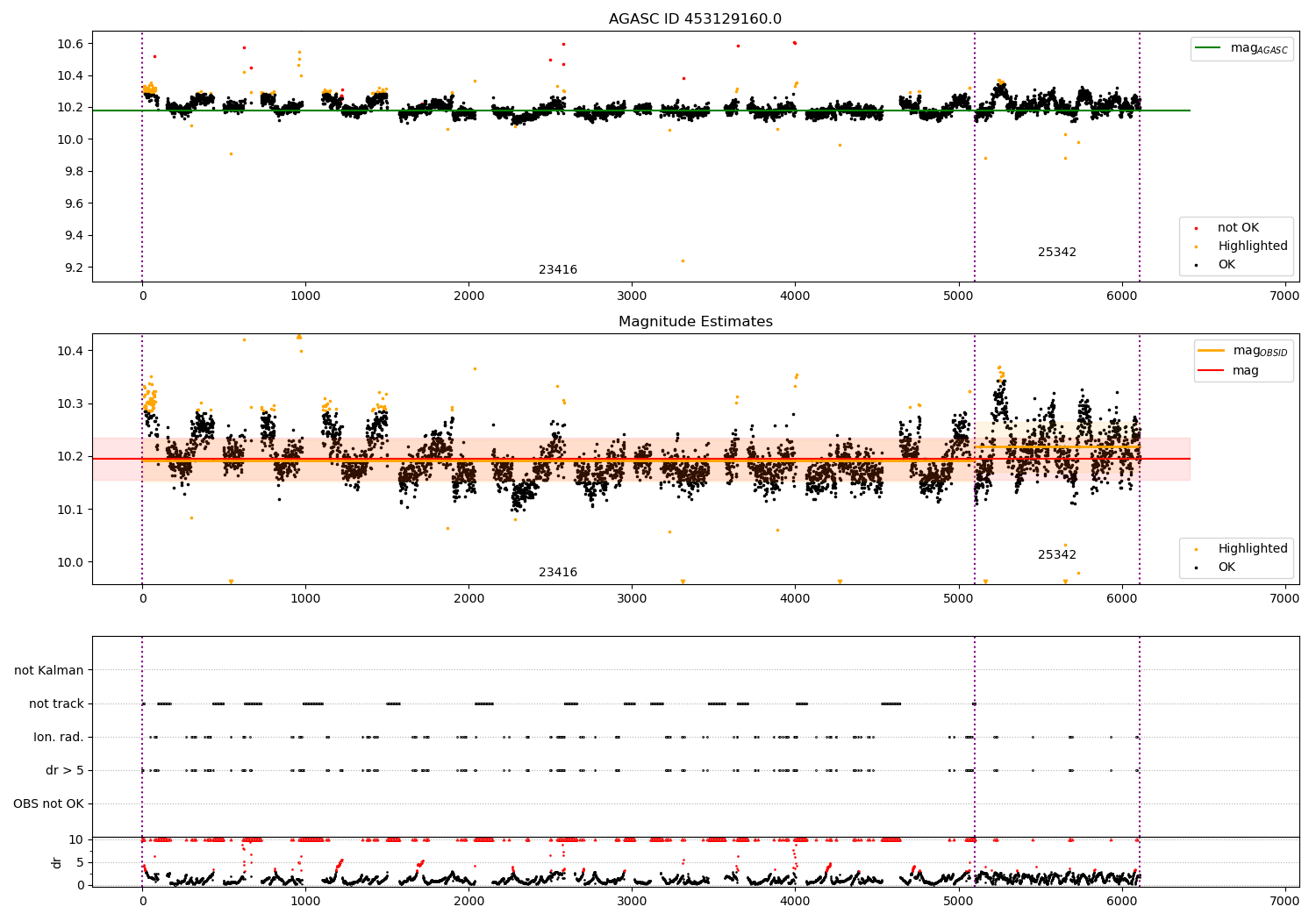
Task: Click the '10' tick on the dr axis
Action: (77, 839)
